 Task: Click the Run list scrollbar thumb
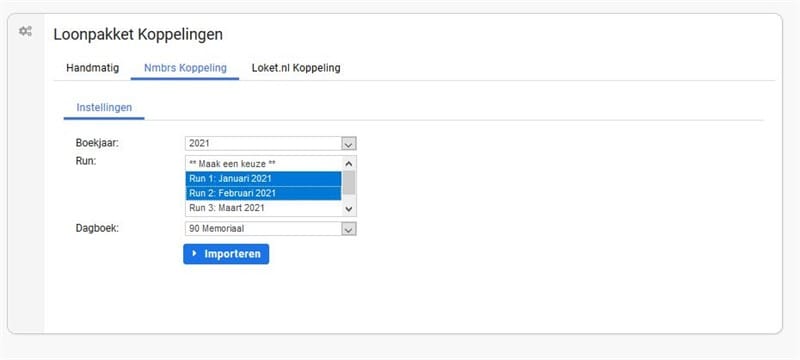349,183
